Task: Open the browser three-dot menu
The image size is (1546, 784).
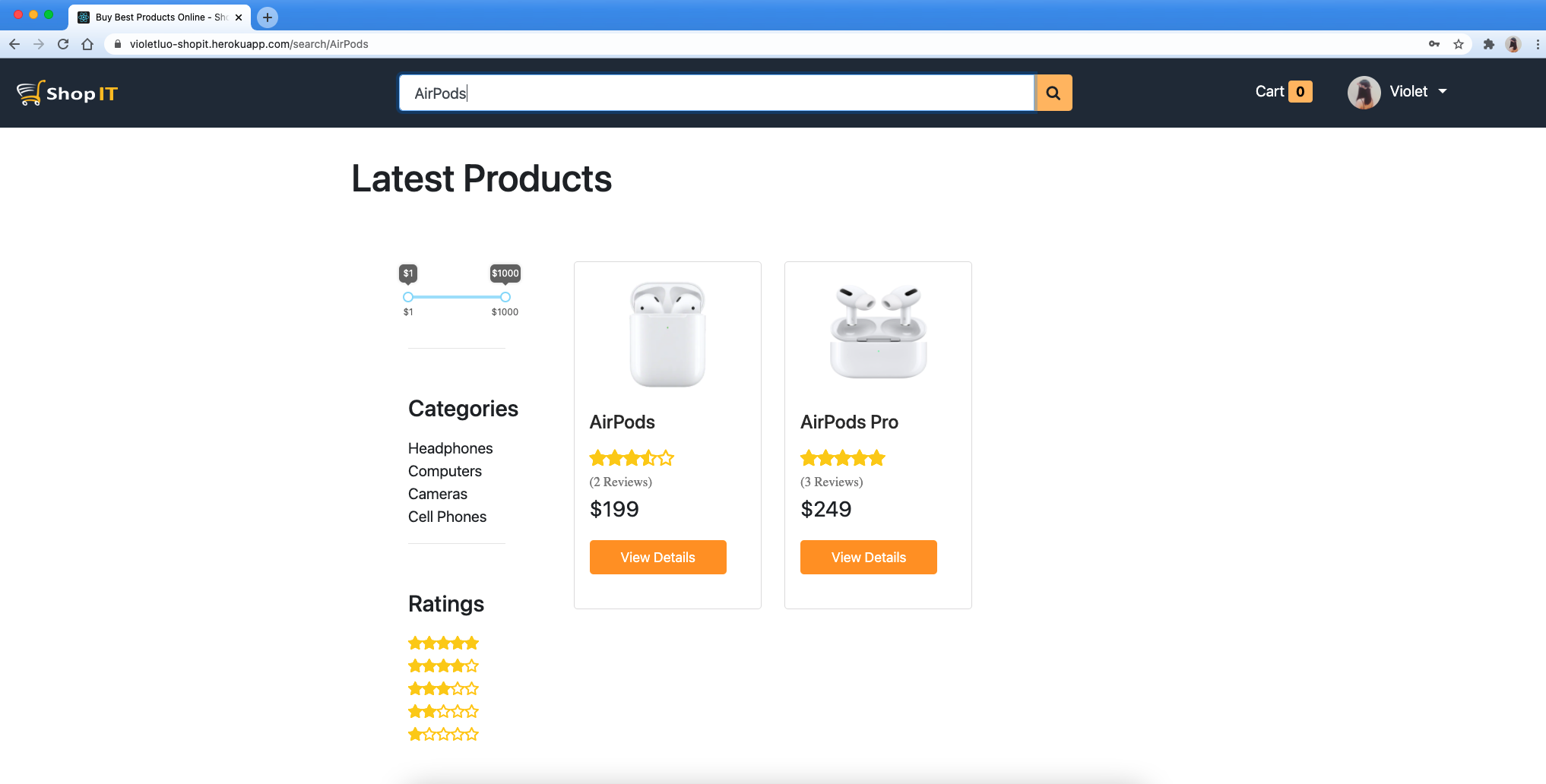Action: point(1536,44)
